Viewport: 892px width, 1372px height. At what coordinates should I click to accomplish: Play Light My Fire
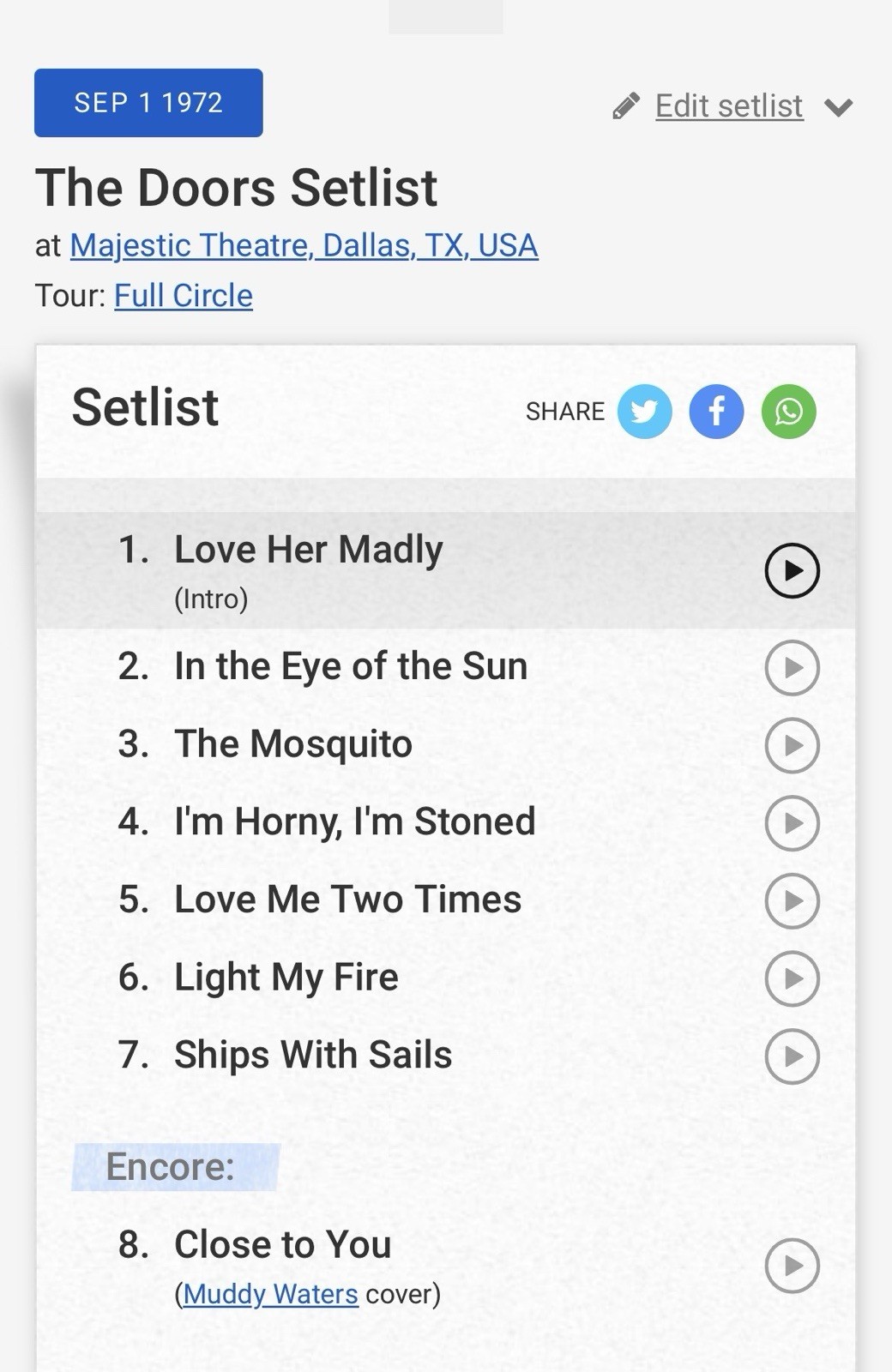click(792, 978)
